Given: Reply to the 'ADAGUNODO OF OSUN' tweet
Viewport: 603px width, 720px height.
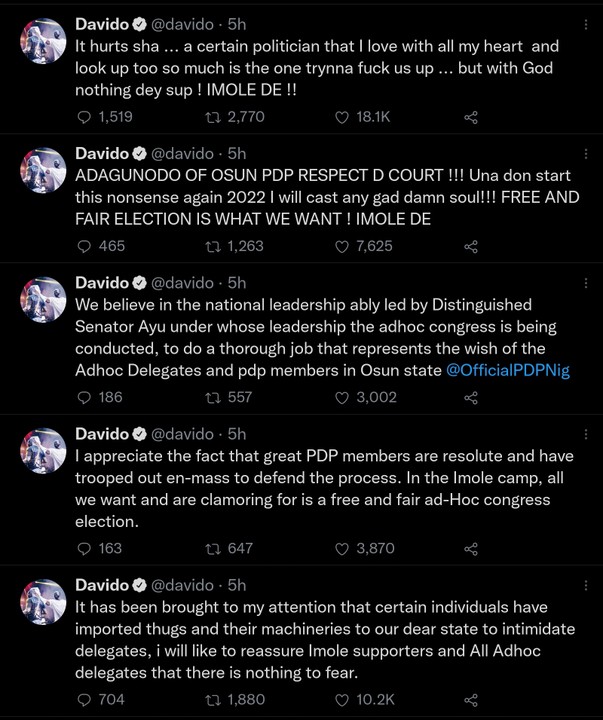Looking at the screenshot, I should pyautogui.click(x=84, y=246).
